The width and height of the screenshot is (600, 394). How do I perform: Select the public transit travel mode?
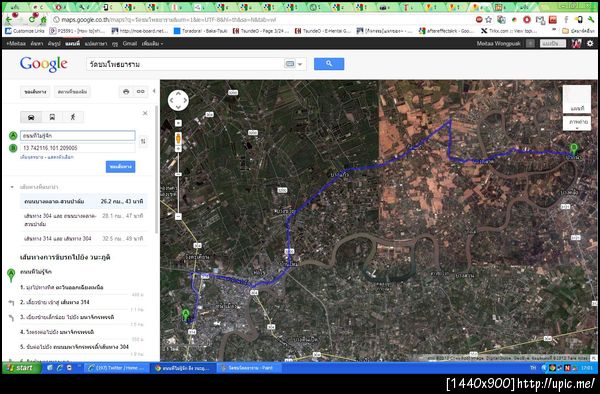[x=52, y=117]
